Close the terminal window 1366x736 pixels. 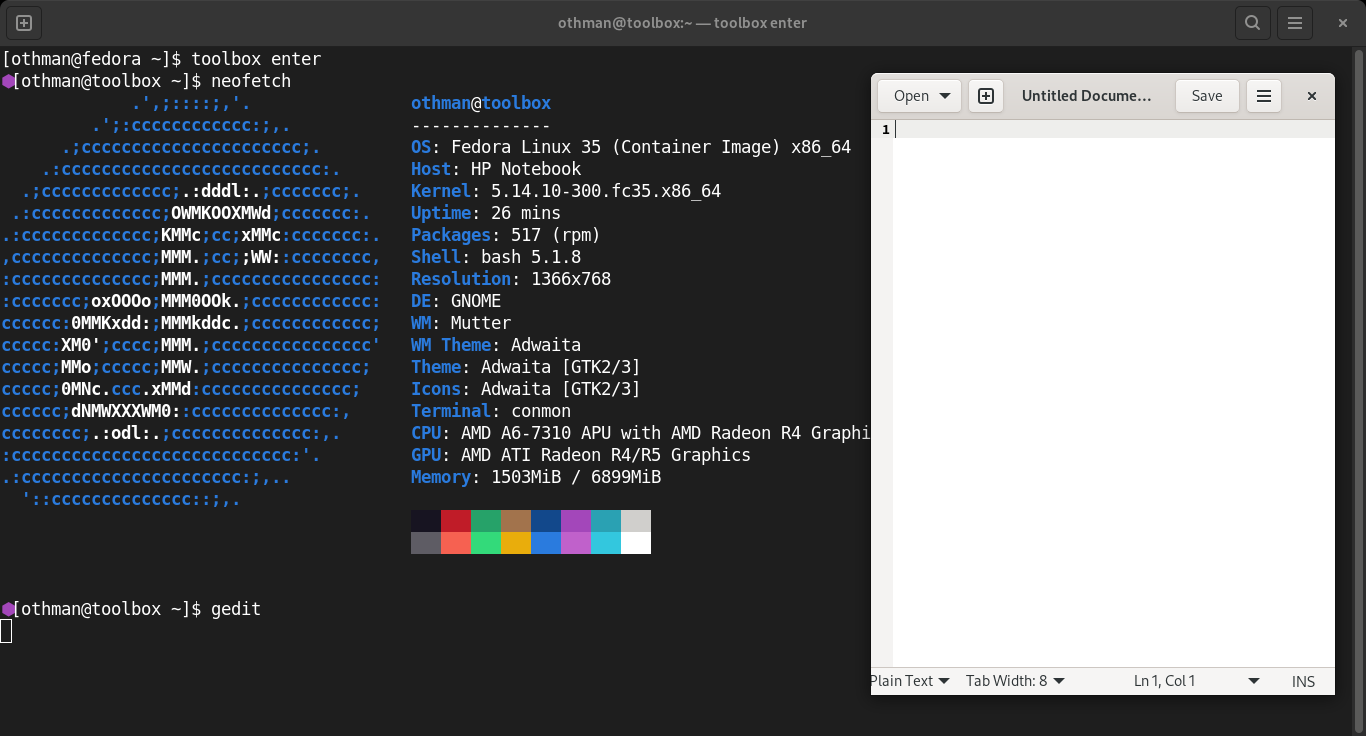pos(1343,23)
